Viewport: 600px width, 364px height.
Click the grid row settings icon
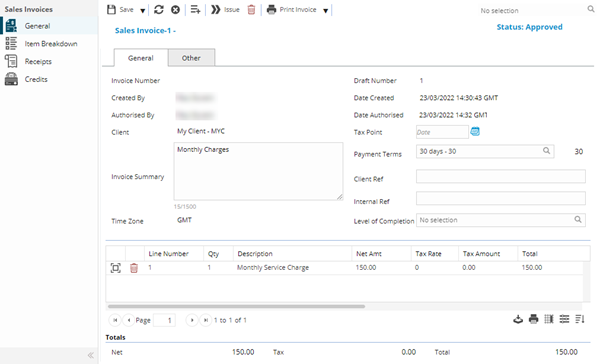(564, 319)
